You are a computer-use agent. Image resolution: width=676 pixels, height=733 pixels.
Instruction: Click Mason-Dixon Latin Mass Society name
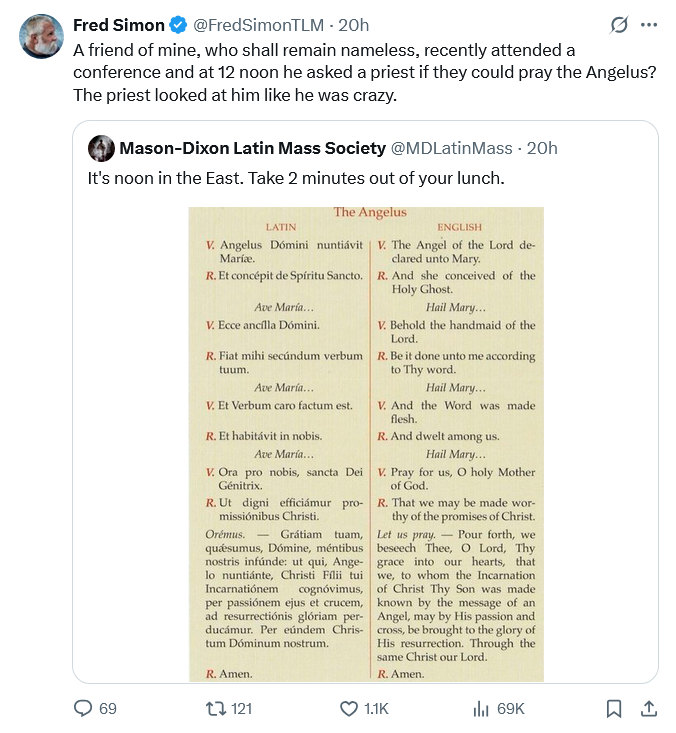click(x=252, y=149)
